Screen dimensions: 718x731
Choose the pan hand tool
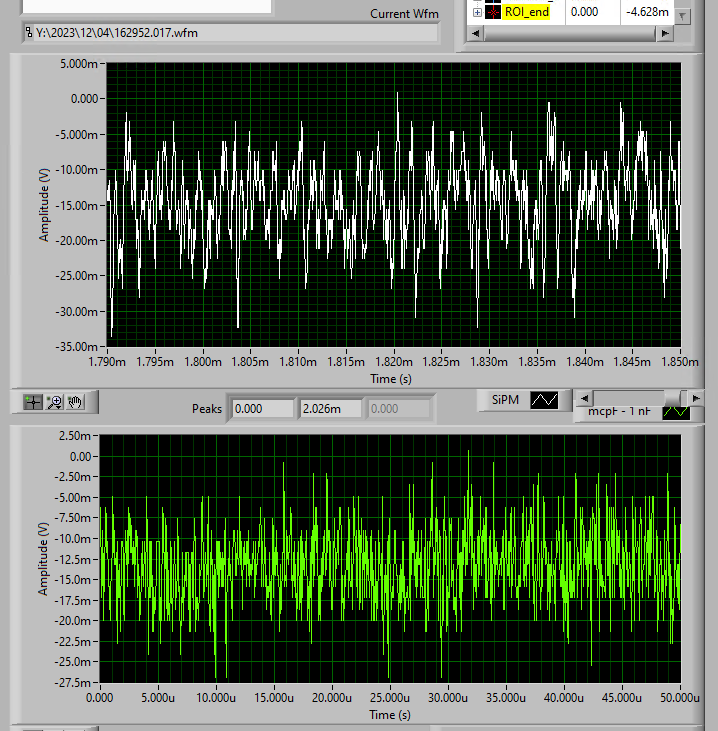(x=76, y=402)
